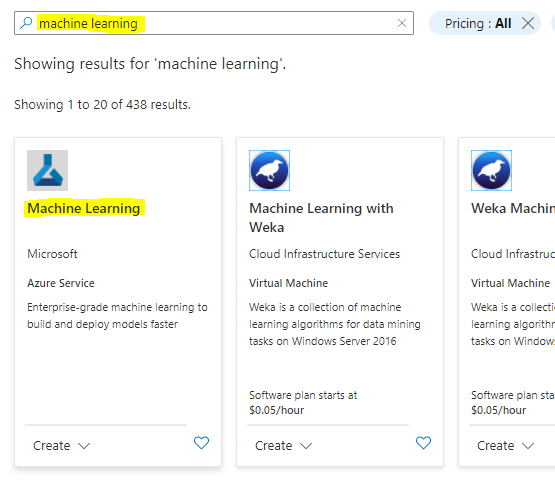Click the Software plan starts at $0.05/hour text

coord(303,402)
